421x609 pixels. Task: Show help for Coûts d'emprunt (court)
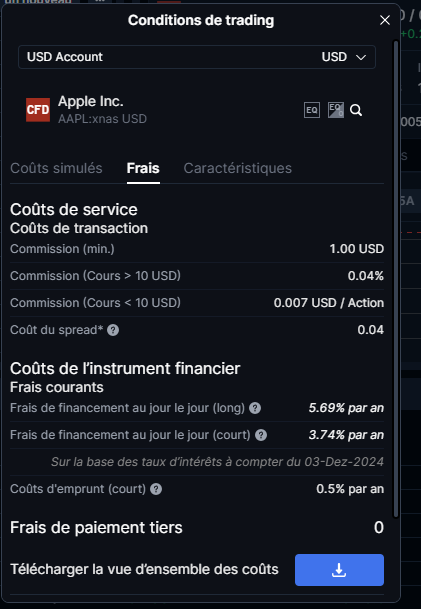156,489
